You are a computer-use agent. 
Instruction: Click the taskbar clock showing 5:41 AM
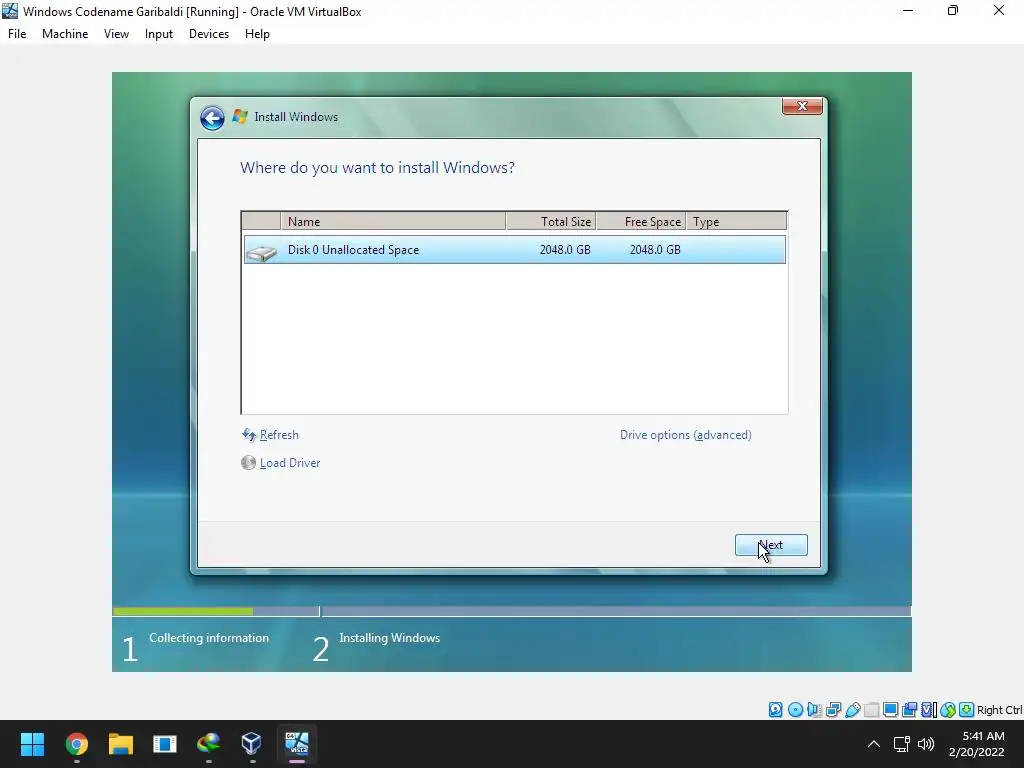(x=977, y=744)
